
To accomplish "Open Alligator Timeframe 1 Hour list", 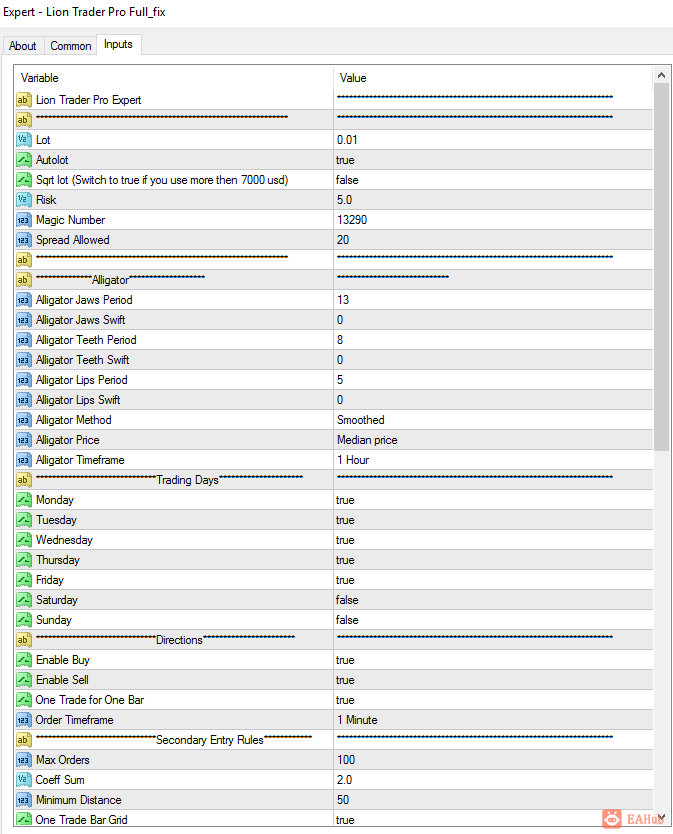I will point(493,460).
